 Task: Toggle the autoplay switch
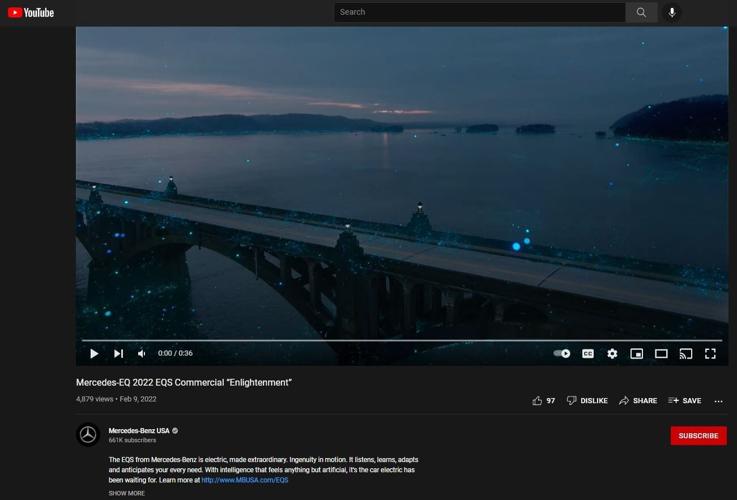[562, 353]
